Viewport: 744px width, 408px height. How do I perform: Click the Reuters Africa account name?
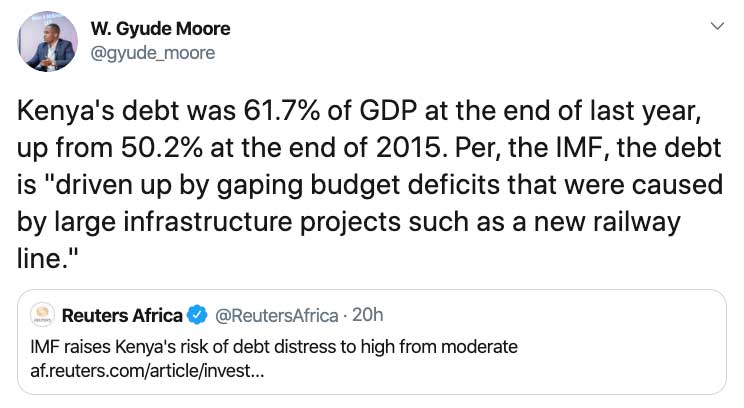point(122,315)
